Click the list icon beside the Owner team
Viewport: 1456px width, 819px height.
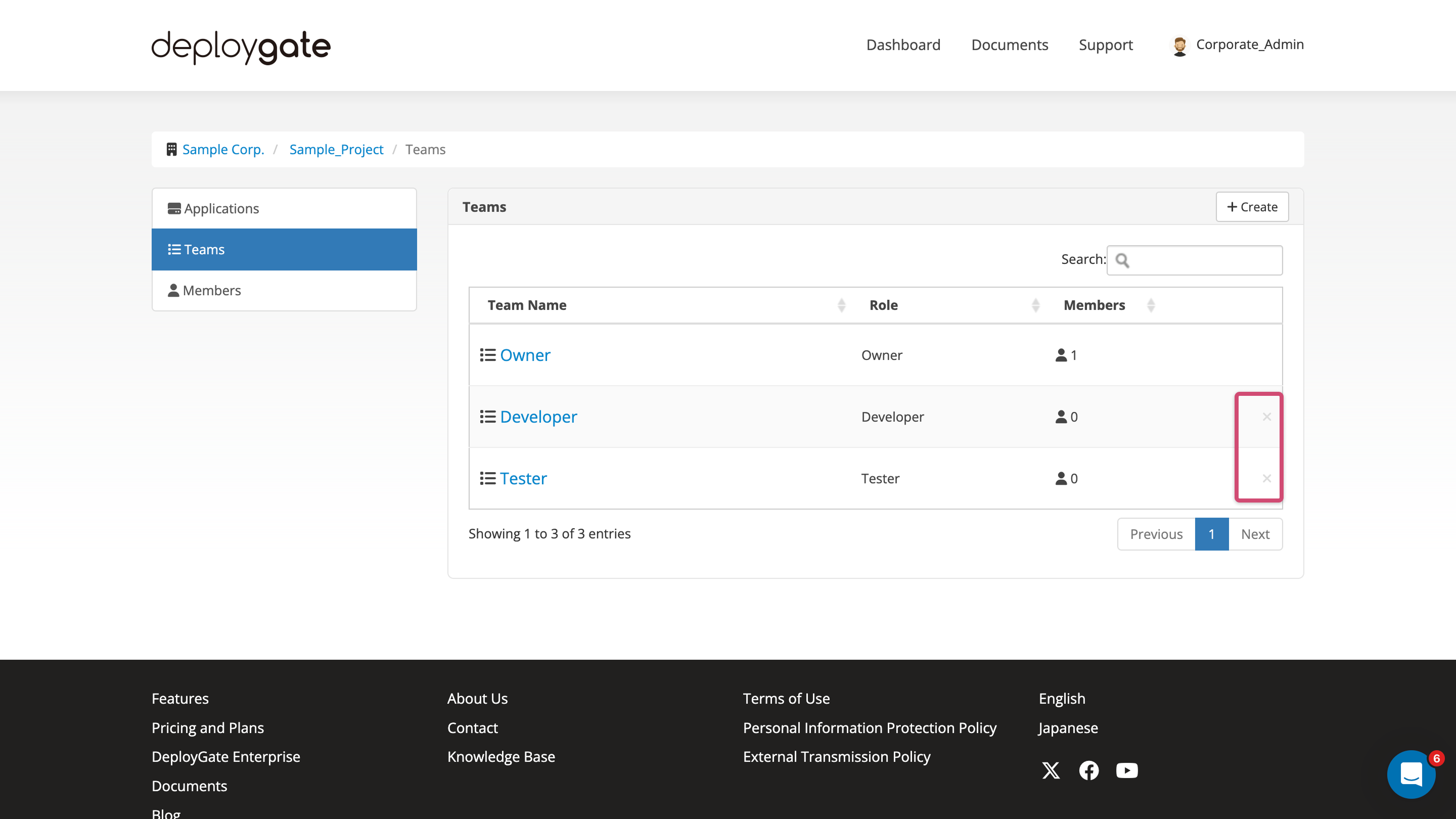(x=487, y=355)
